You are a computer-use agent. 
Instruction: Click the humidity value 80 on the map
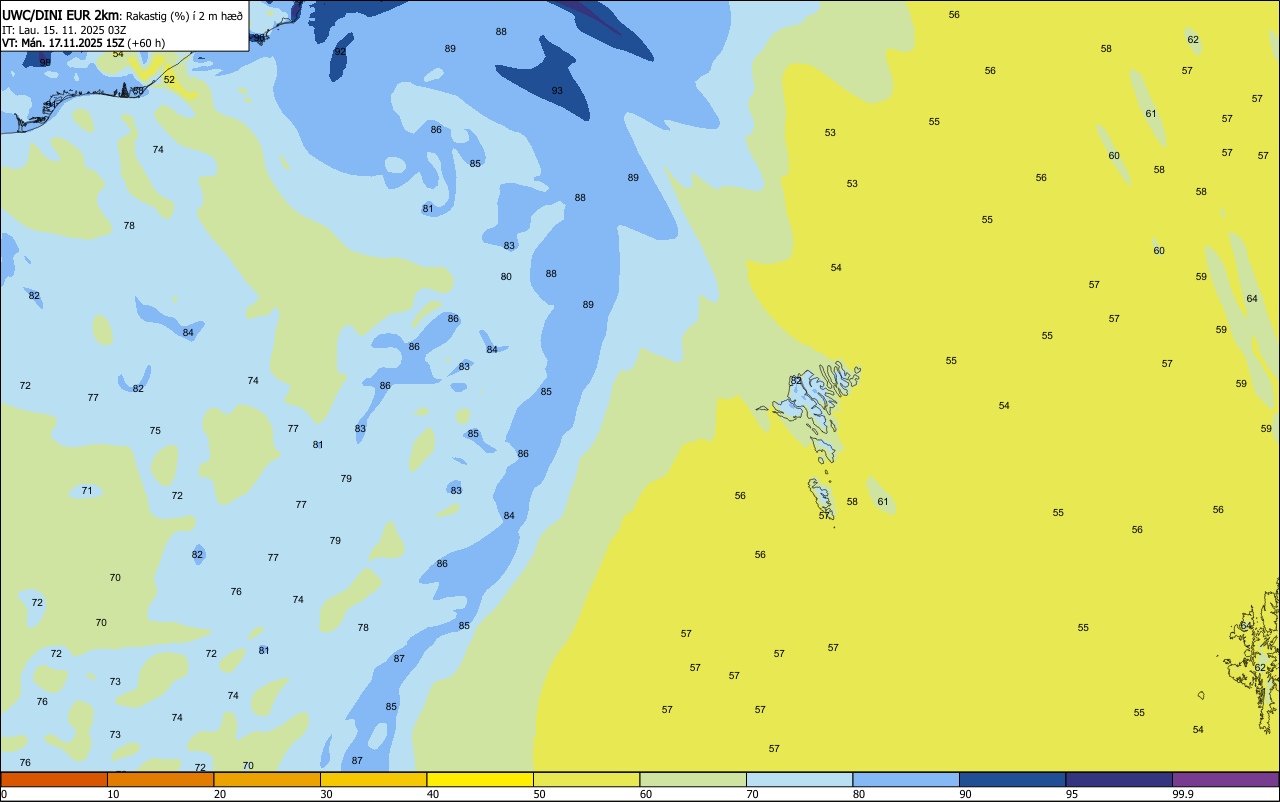click(506, 277)
